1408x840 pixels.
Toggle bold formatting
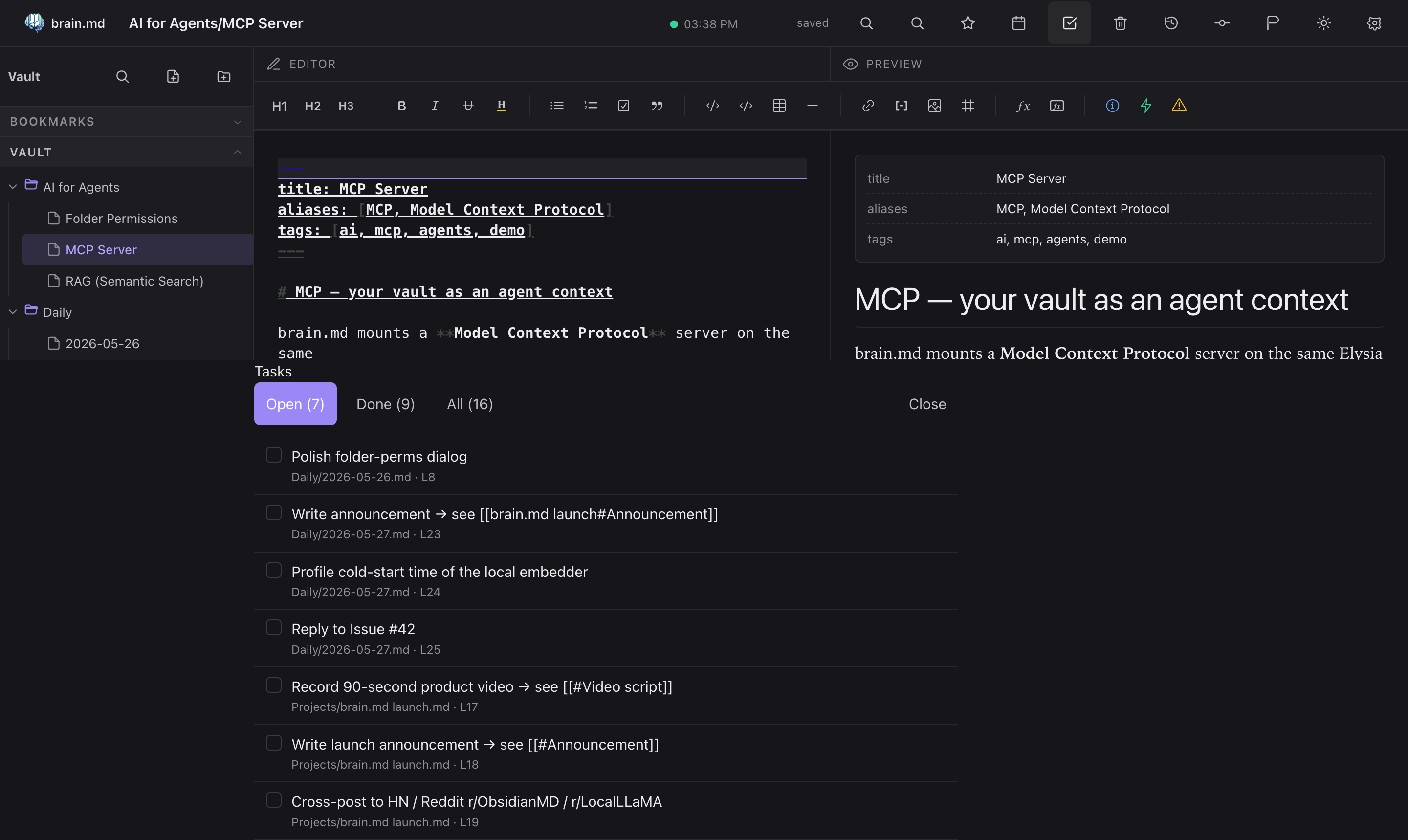tap(402, 106)
